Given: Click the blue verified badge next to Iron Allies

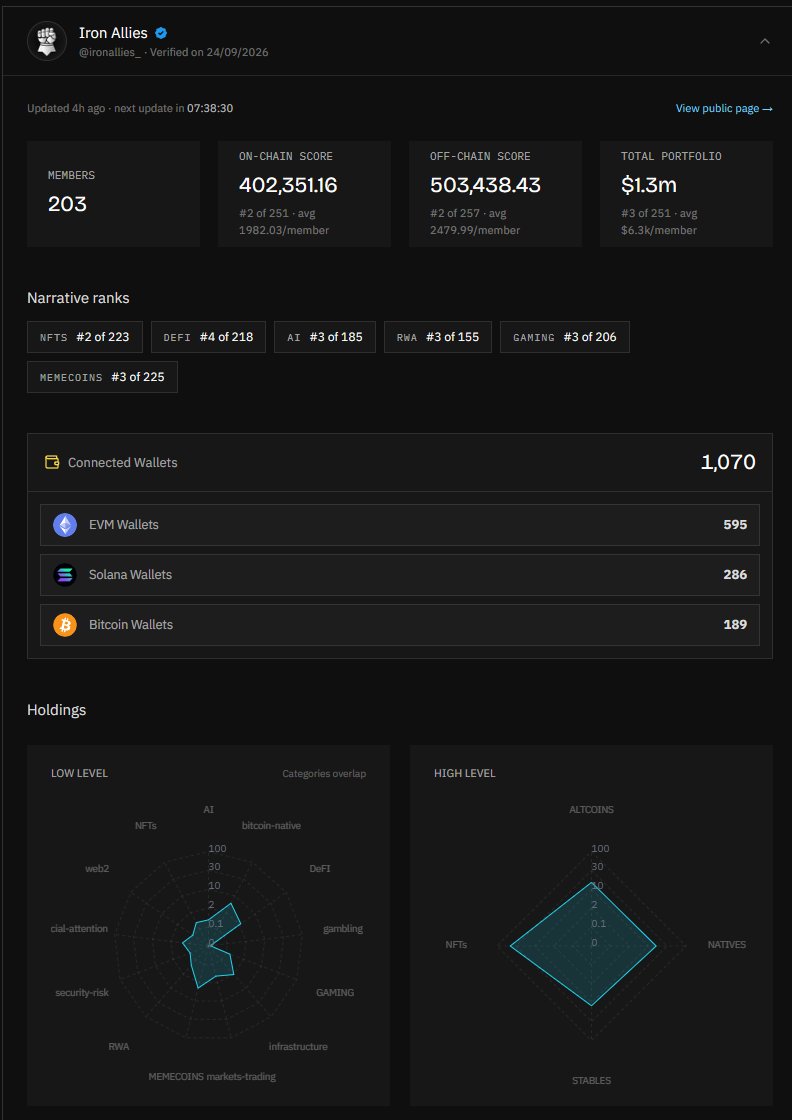Looking at the screenshot, I should coord(161,33).
